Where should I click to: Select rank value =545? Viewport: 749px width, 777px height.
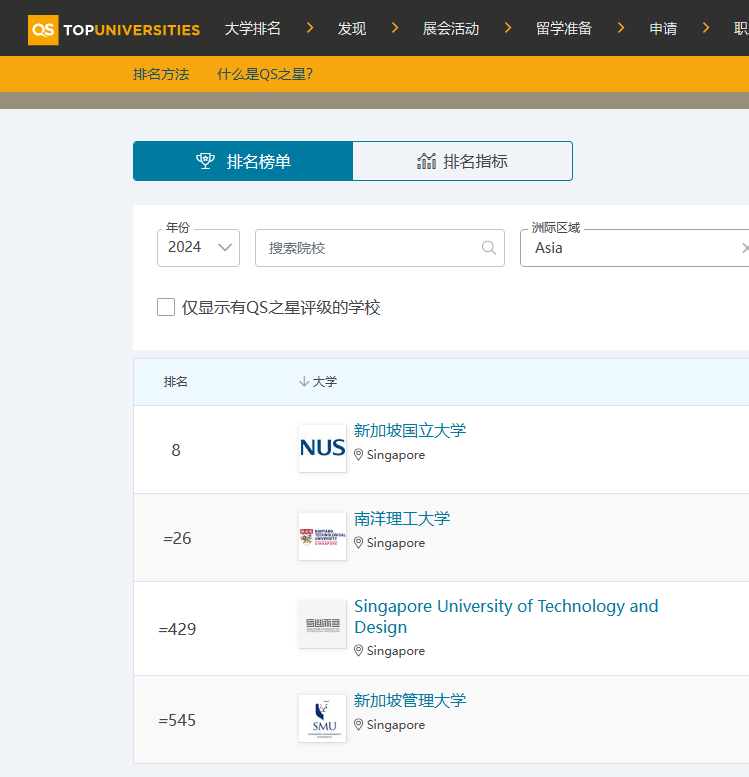tap(177, 720)
